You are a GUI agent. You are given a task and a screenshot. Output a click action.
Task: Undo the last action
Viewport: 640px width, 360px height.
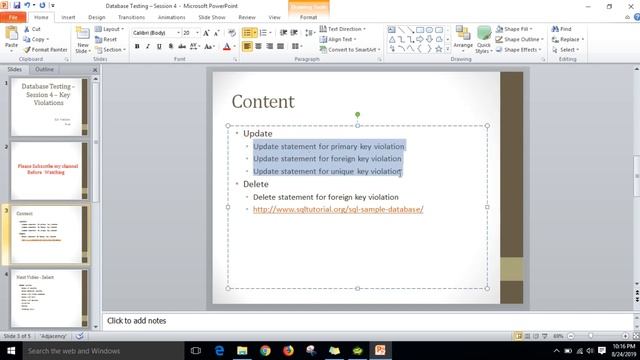[27, 5]
